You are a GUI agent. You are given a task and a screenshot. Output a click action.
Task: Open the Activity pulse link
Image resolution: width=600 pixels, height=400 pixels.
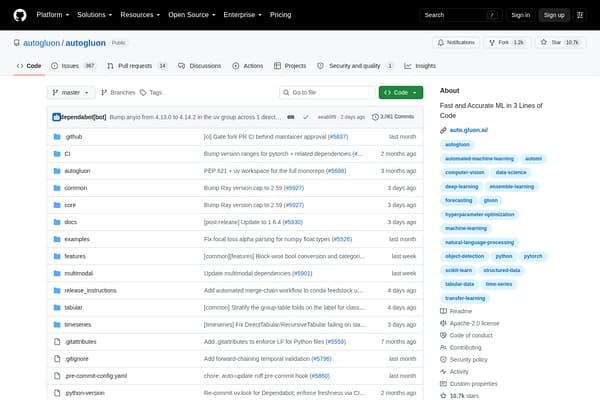(x=454, y=372)
